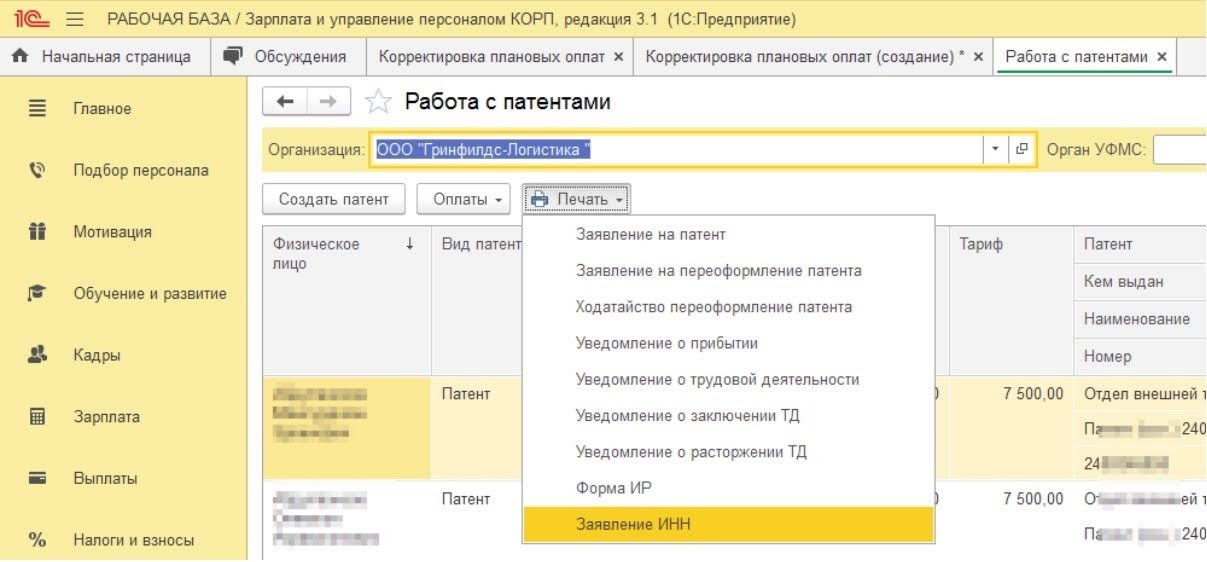Click the Создать патент button

tap(333, 199)
